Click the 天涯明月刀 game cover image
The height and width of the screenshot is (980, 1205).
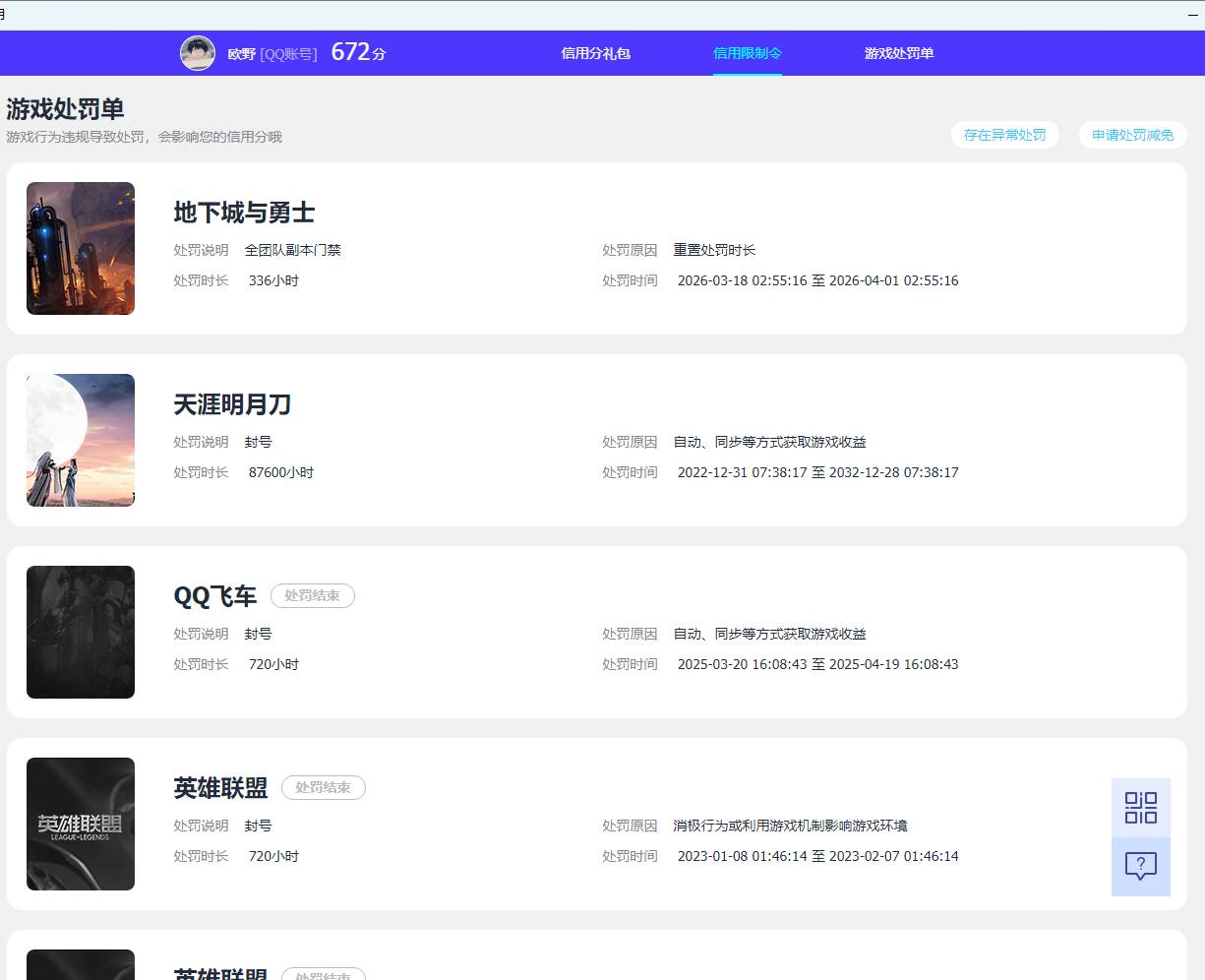pyautogui.click(x=81, y=440)
